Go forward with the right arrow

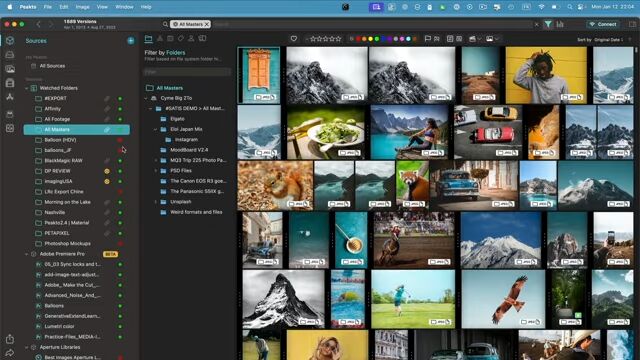[x=51, y=24]
